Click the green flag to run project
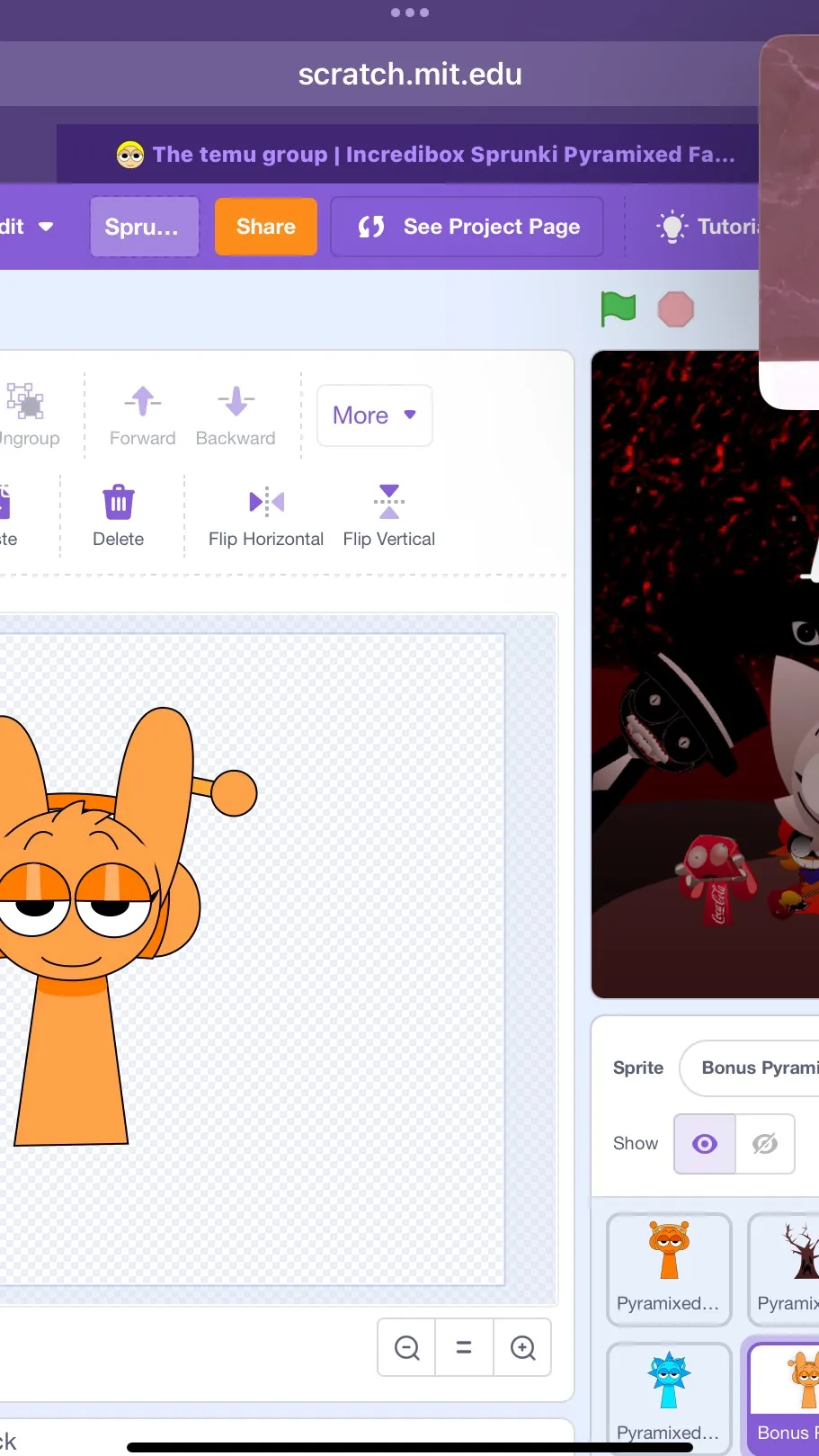The width and height of the screenshot is (819, 1456). pos(618,309)
